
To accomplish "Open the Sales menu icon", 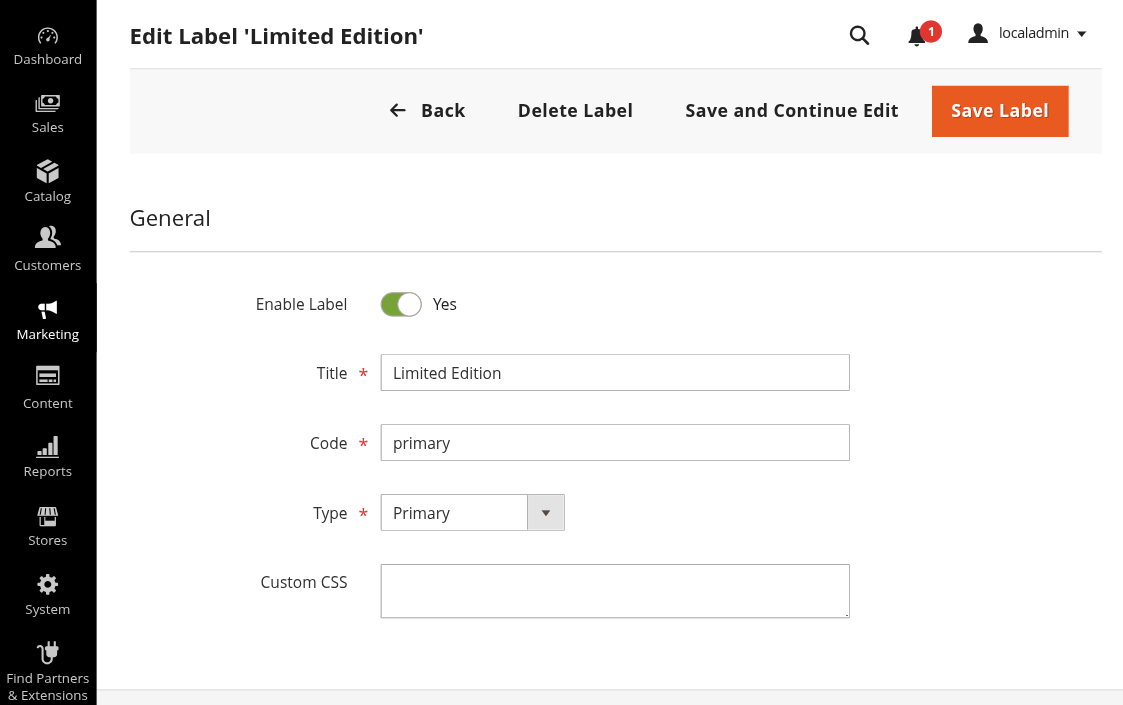I will pos(48,104).
